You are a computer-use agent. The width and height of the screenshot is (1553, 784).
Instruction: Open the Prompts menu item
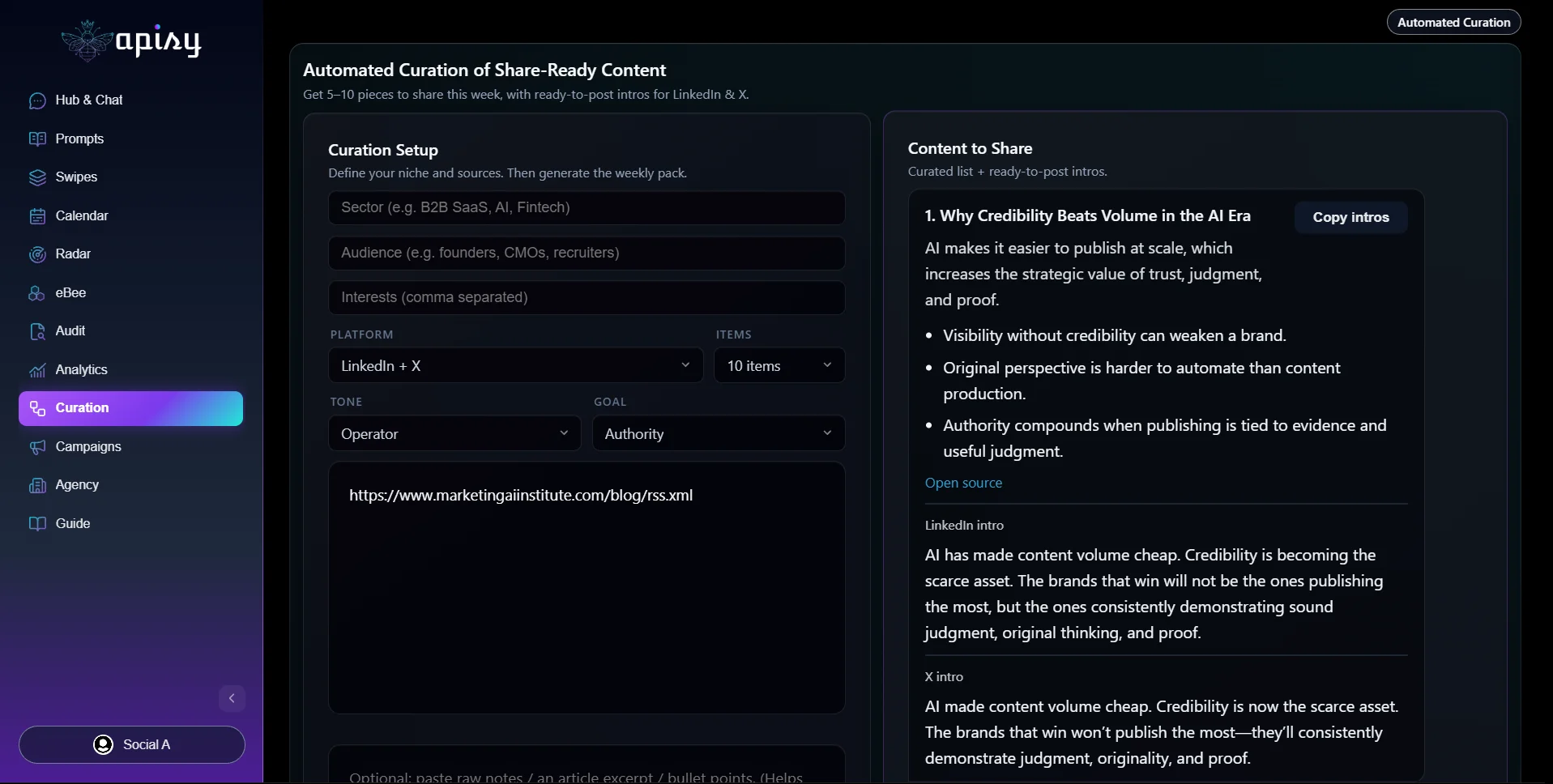click(x=130, y=138)
